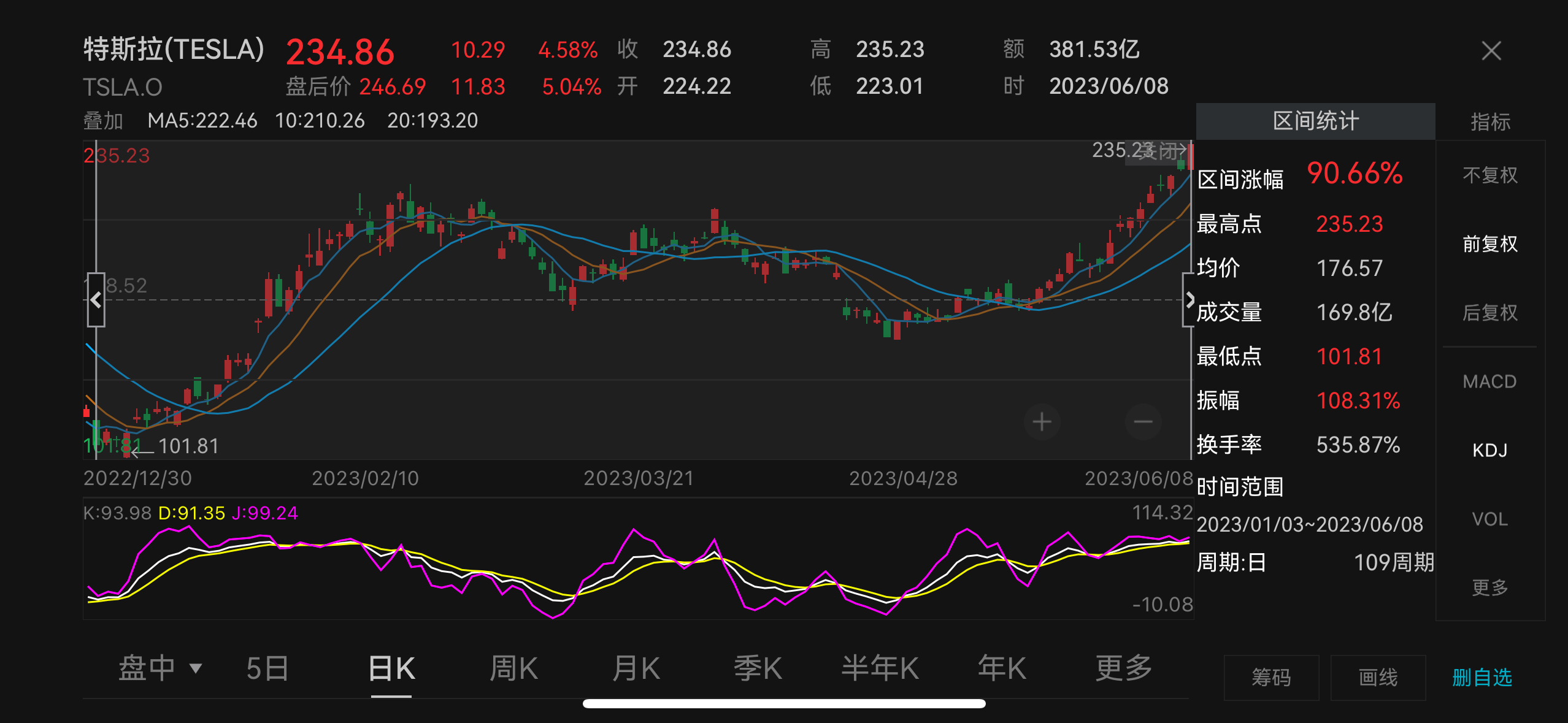Click the 10:210.26 moving average value

point(320,120)
